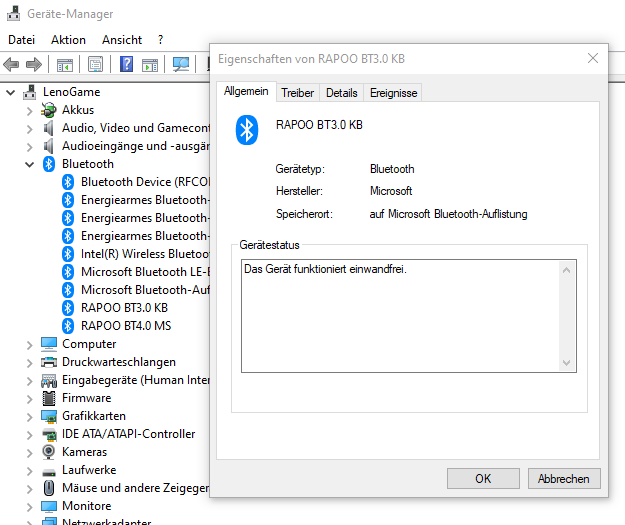The width and height of the screenshot is (625, 525).
Task: Select Intel(R) Wireless Bluetooth entry
Action: coord(145,254)
